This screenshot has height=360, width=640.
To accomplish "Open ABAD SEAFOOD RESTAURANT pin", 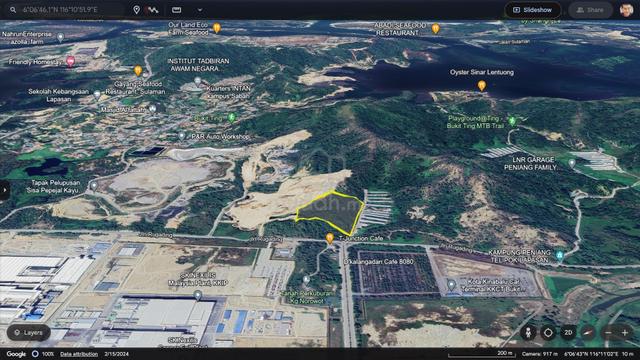I will (436, 28).
